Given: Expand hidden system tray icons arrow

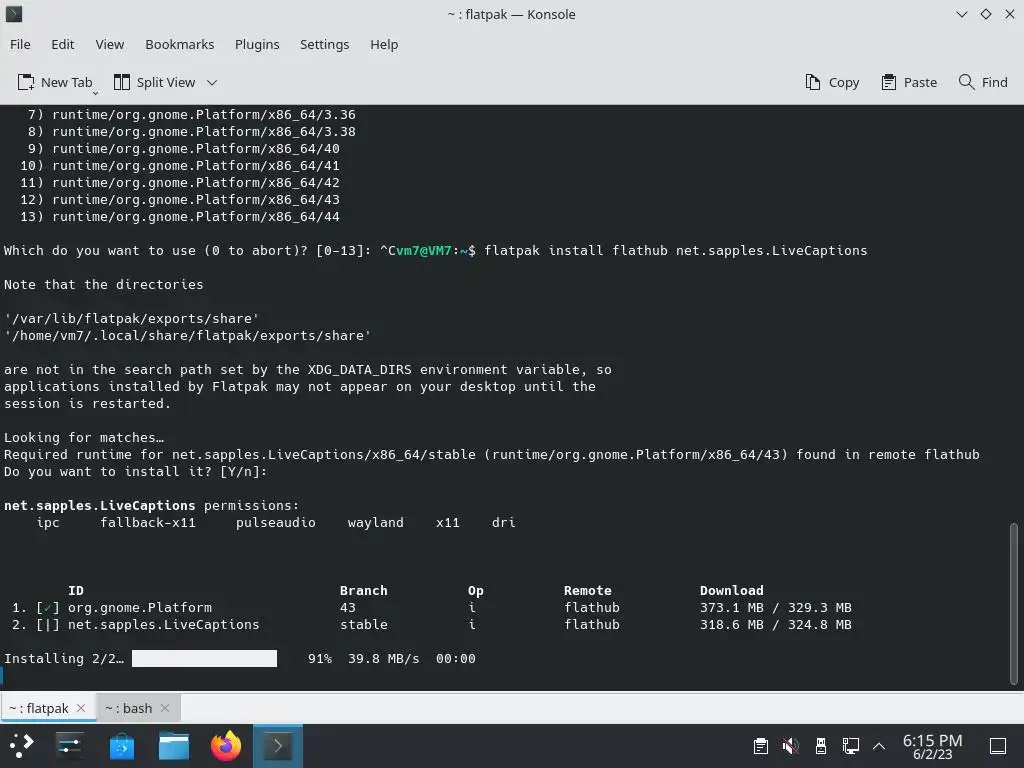Looking at the screenshot, I should point(879,746).
